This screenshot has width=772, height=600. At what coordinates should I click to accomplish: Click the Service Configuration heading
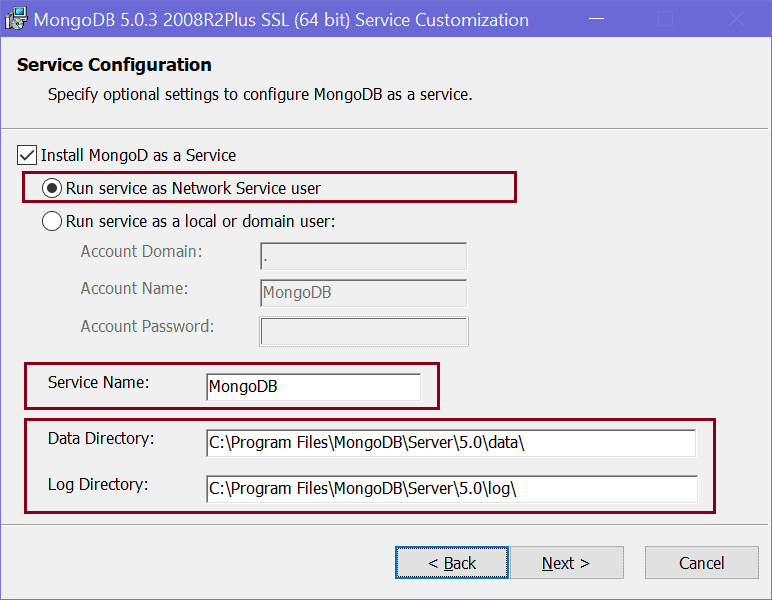(x=114, y=65)
